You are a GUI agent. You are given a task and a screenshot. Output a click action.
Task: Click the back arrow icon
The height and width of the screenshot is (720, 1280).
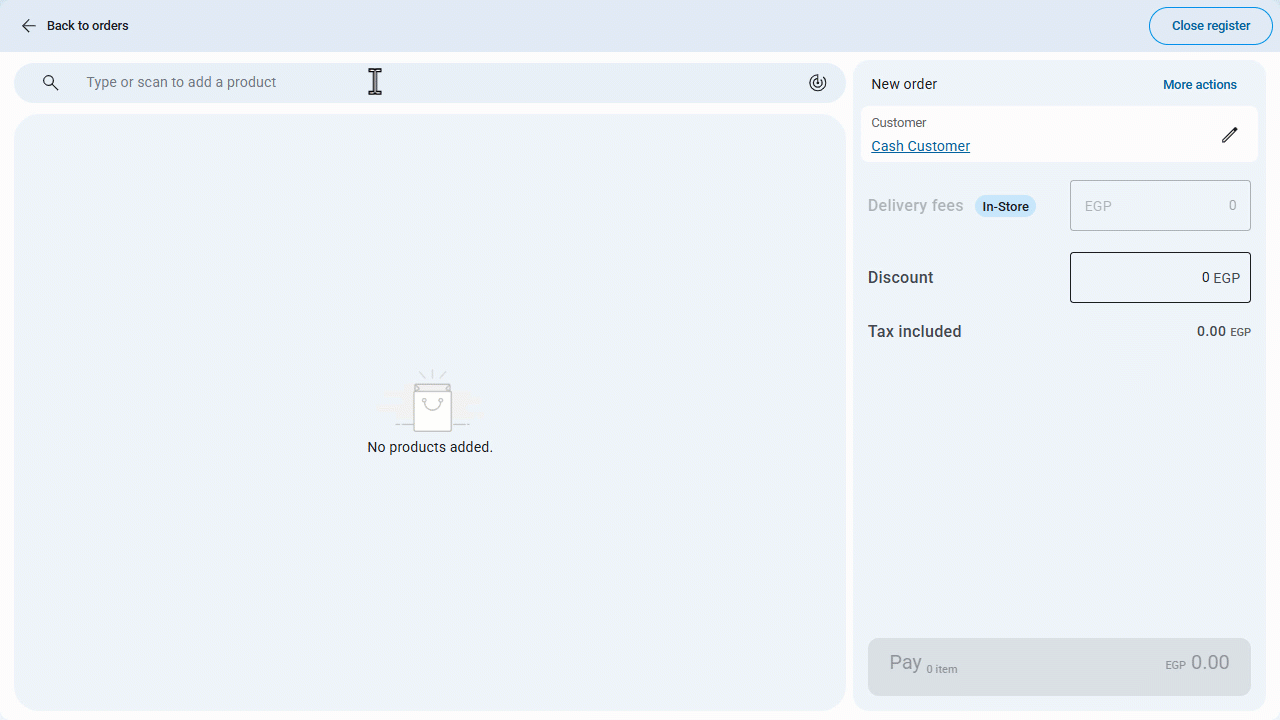29,26
